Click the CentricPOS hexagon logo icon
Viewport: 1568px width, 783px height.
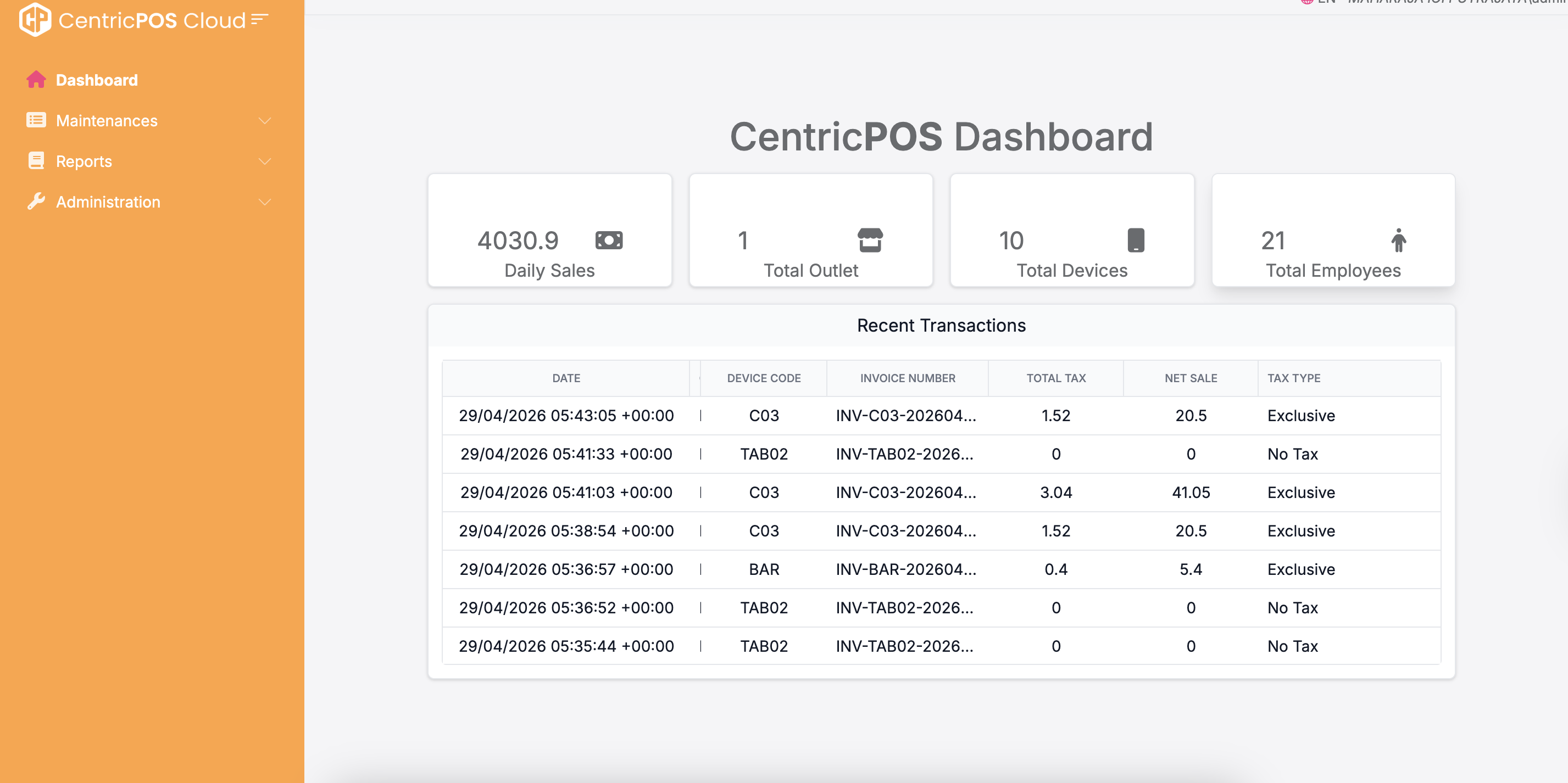point(35,19)
